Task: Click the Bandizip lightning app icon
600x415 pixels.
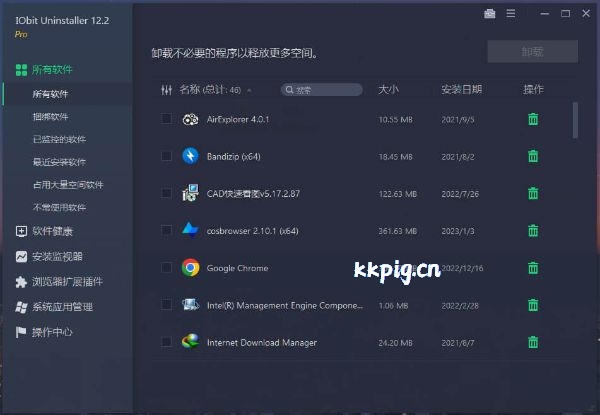Action: tap(190, 156)
